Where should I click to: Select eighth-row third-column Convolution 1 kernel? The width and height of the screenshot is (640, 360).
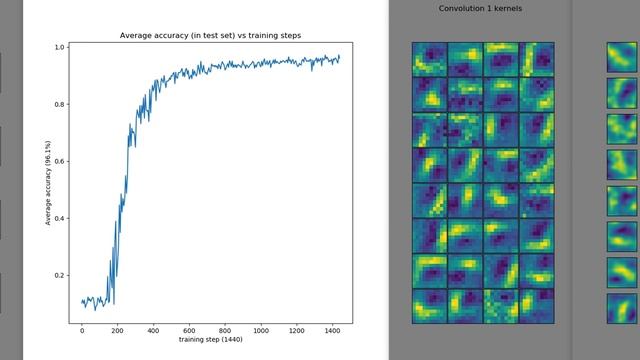coord(501,306)
